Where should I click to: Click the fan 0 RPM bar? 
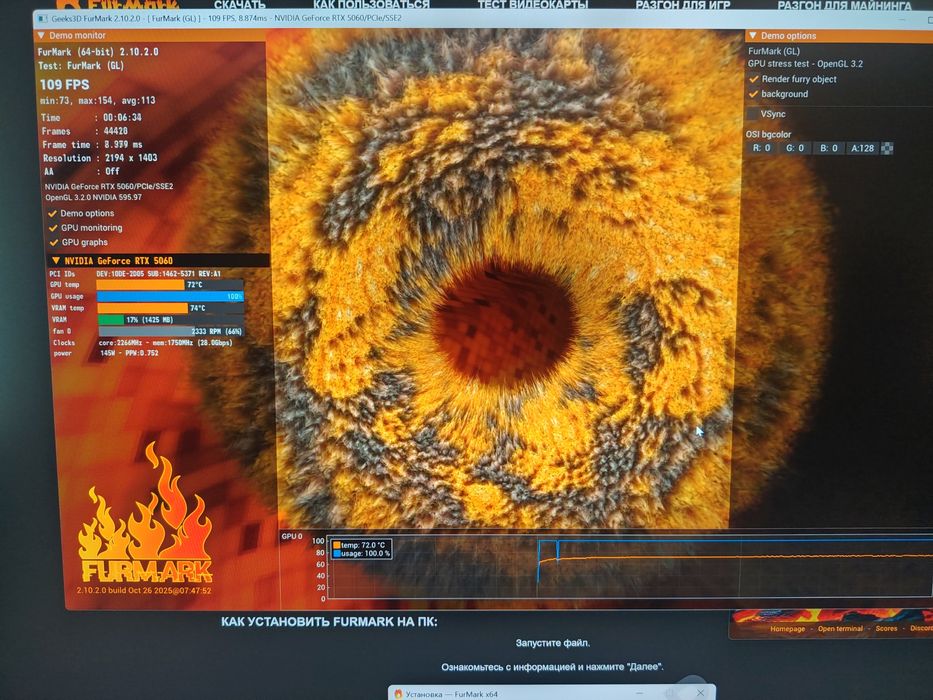click(171, 331)
